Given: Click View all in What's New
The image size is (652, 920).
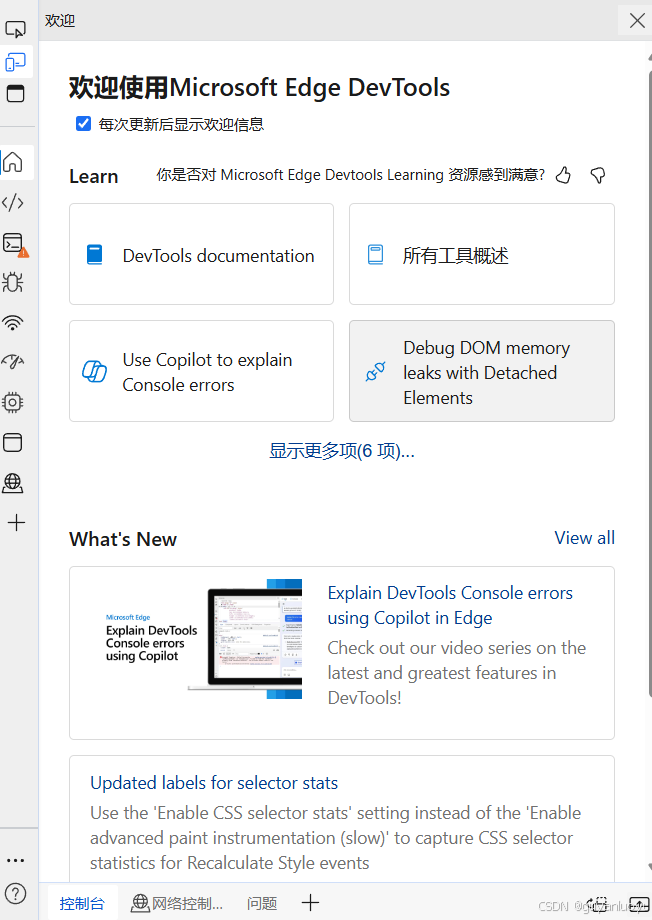Looking at the screenshot, I should pos(585,537).
